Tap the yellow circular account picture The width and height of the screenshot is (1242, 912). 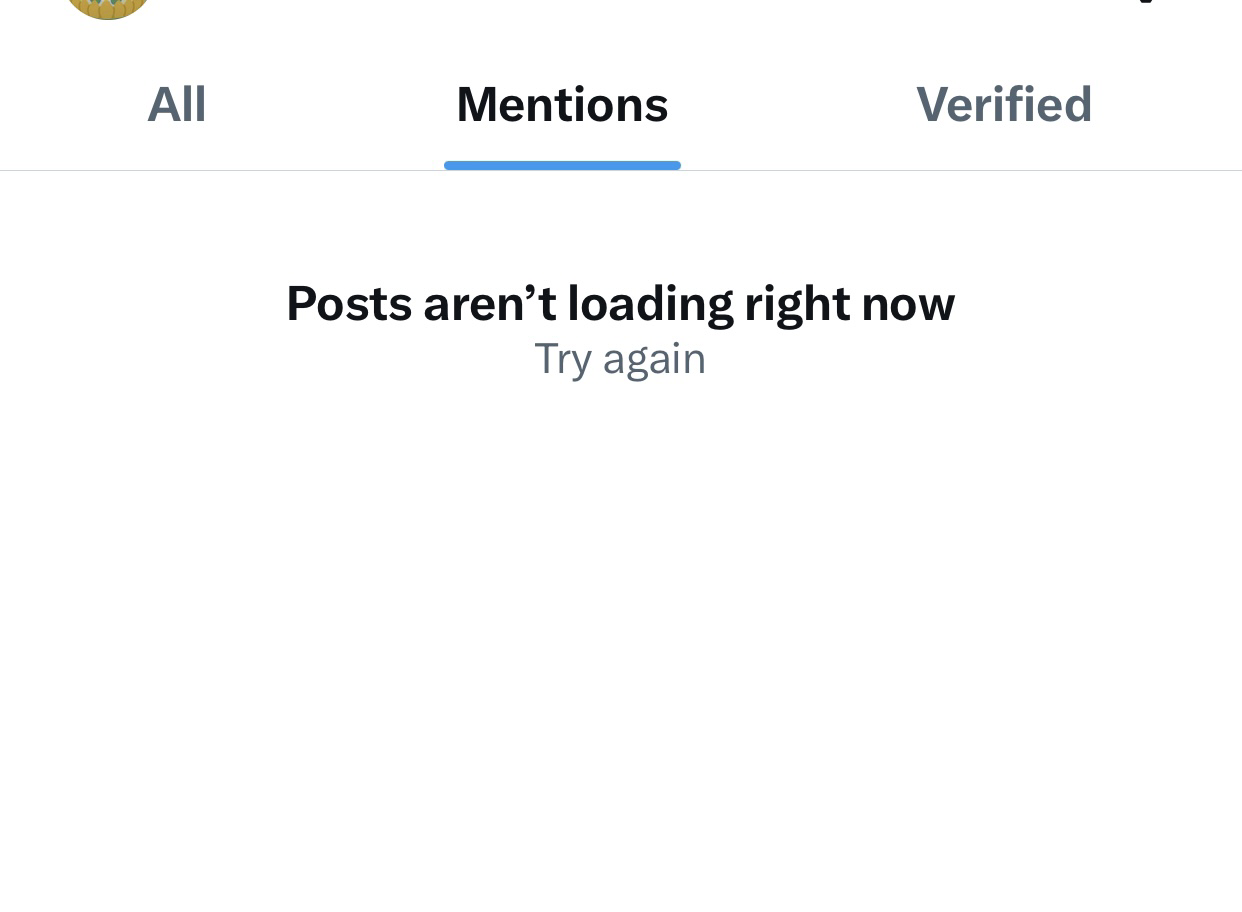107,6
